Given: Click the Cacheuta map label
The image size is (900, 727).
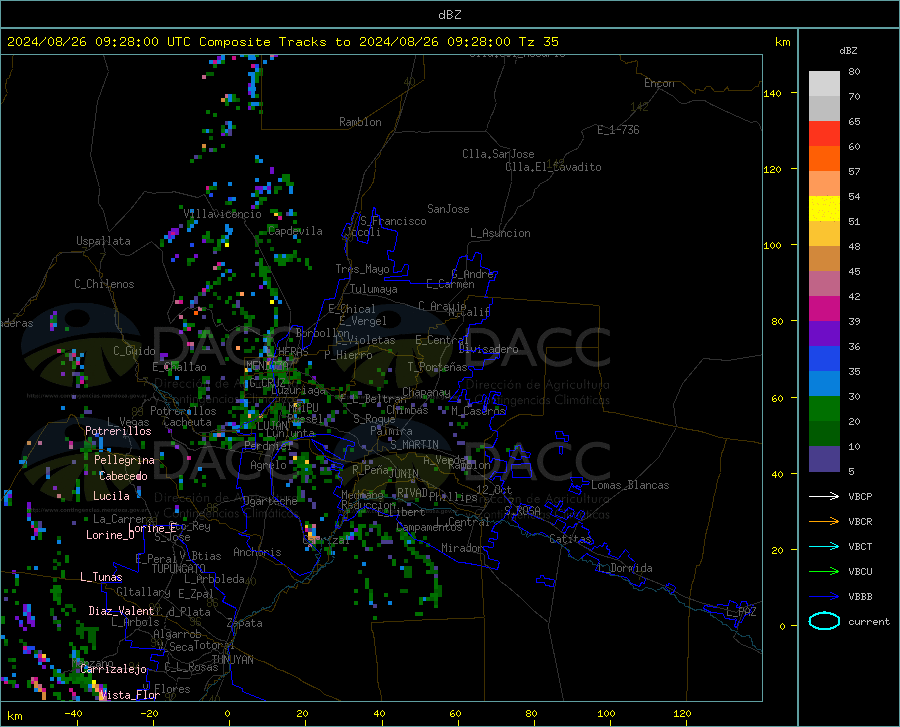Looking at the screenshot, I should coord(187,422).
